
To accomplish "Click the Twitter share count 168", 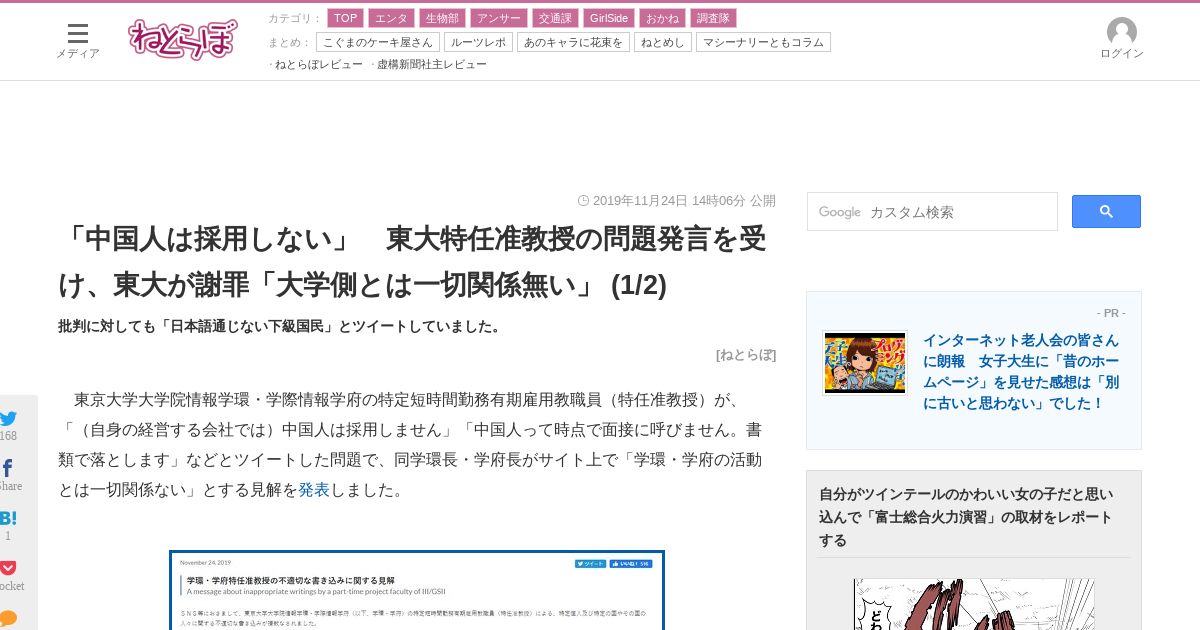I will [x=8, y=436].
